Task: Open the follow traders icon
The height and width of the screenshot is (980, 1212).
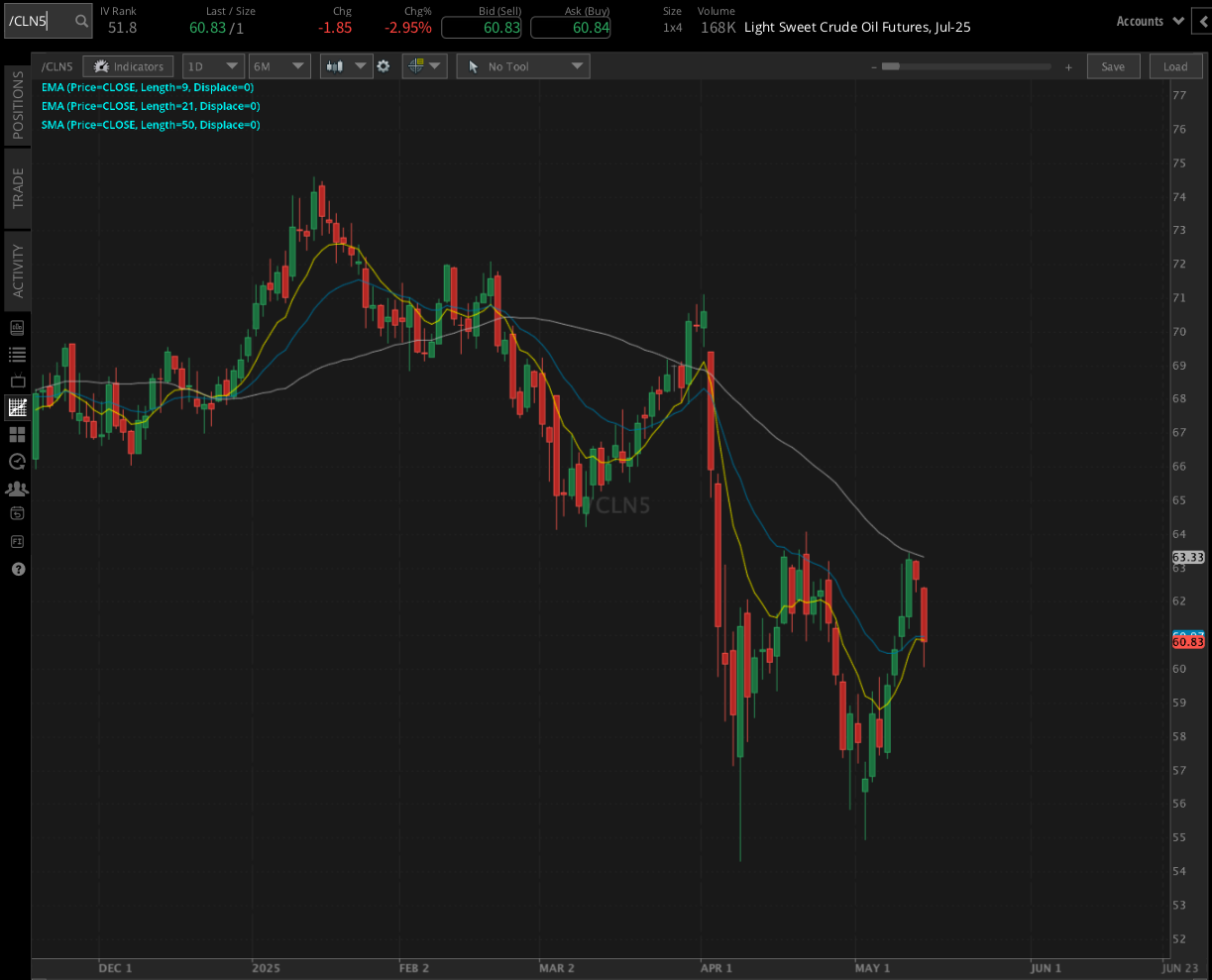Action: (x=16, y=489)
